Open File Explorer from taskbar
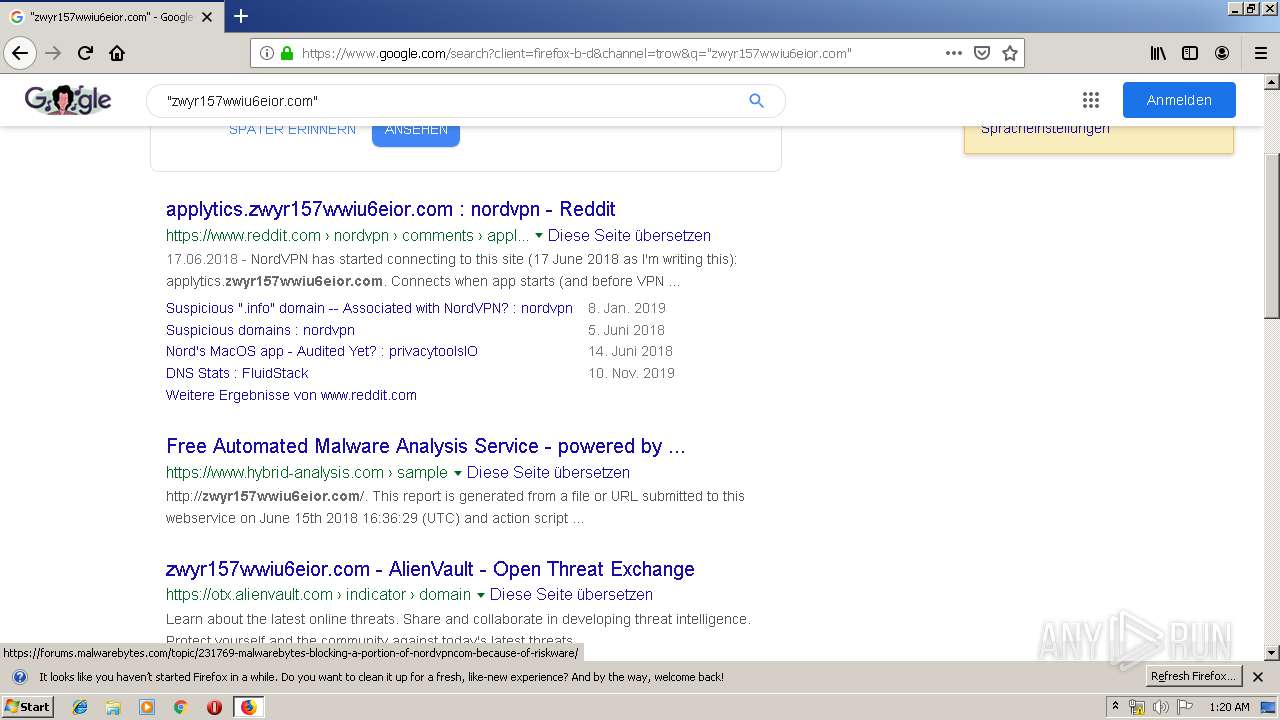The width and height of the screenshot is (1280, 720). click(113, 707)
